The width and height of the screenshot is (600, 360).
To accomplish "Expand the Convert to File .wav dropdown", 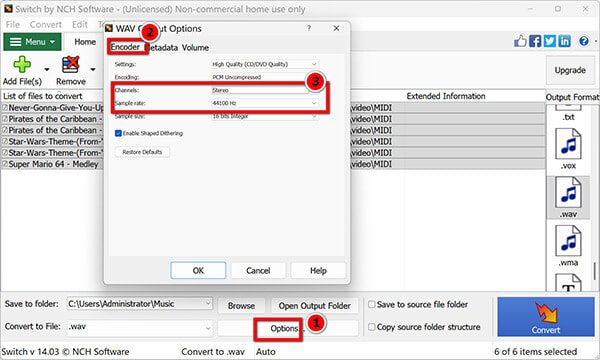I will pos(208,328).
